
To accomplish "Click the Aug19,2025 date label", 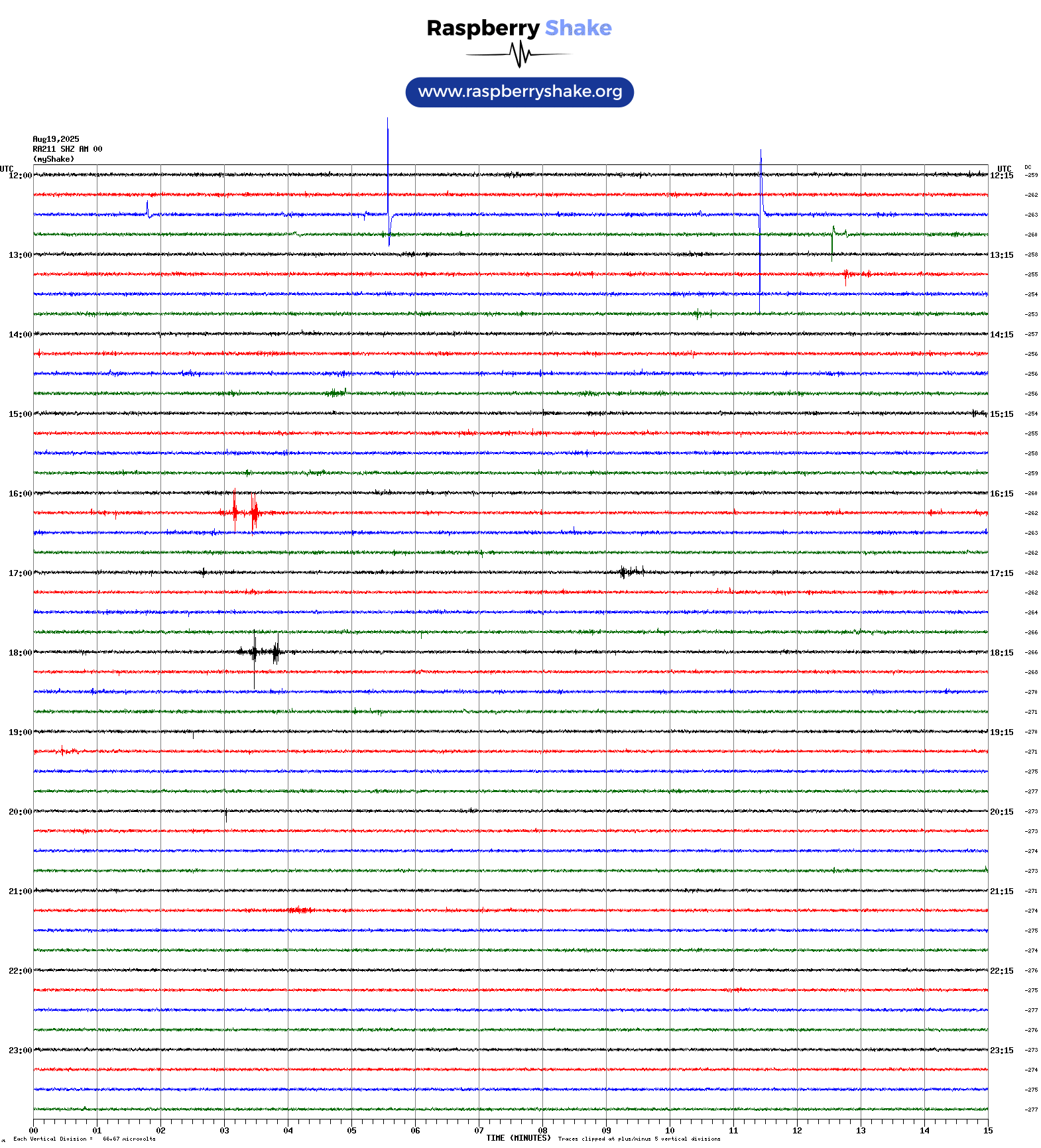I will click(x=56, y=139).
